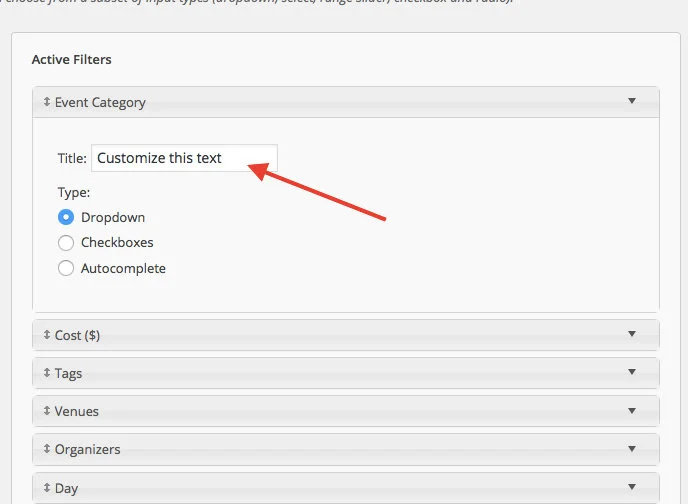Click the Title text input field

(x=183, y=158)
